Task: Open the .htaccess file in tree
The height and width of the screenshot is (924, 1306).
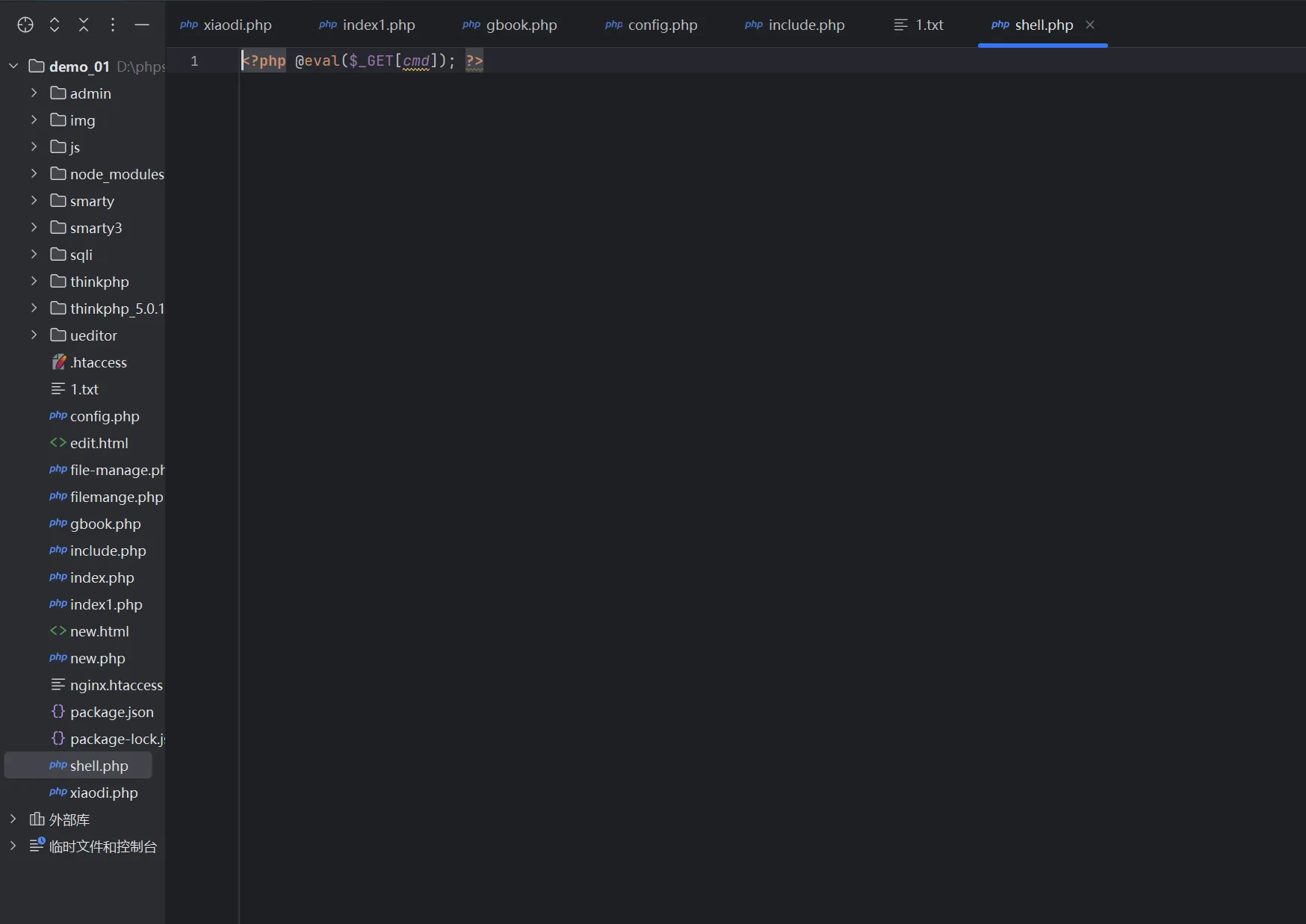Action: pos(98,362)
